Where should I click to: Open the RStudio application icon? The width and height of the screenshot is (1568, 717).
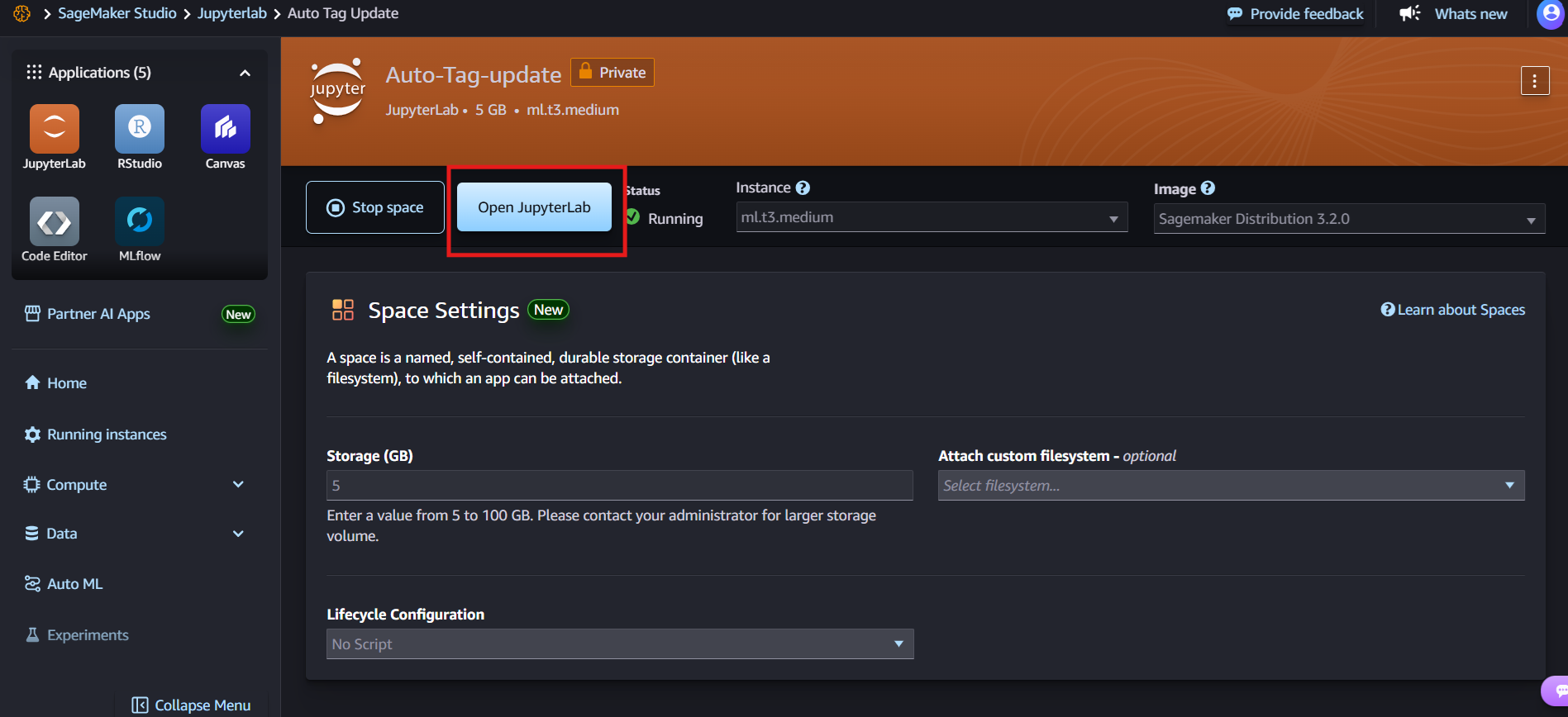[x=140, y=129]
